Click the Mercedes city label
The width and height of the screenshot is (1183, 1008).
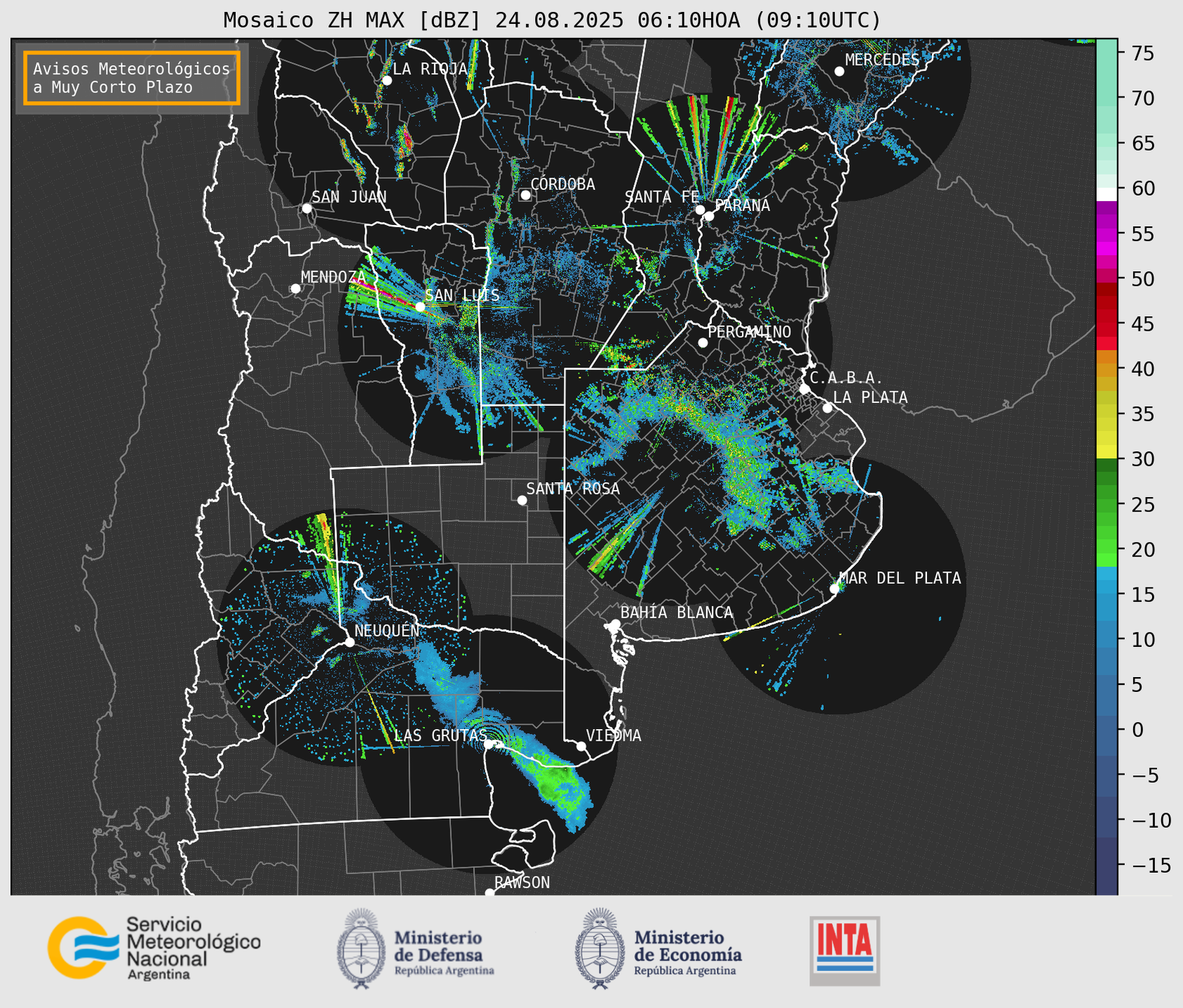point(882,60)
